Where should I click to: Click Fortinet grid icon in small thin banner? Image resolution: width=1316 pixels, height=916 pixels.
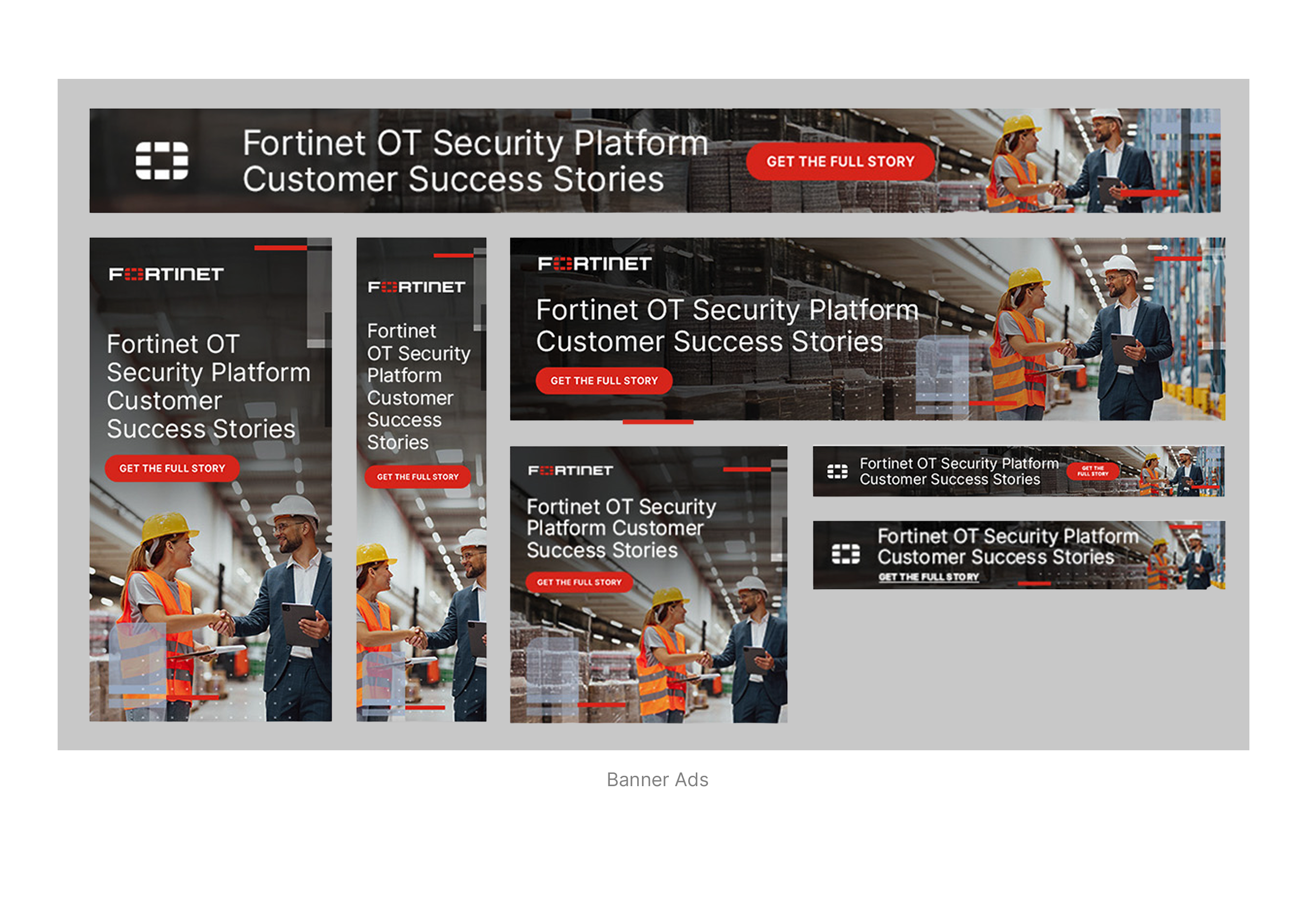click(x=837, y=472)
